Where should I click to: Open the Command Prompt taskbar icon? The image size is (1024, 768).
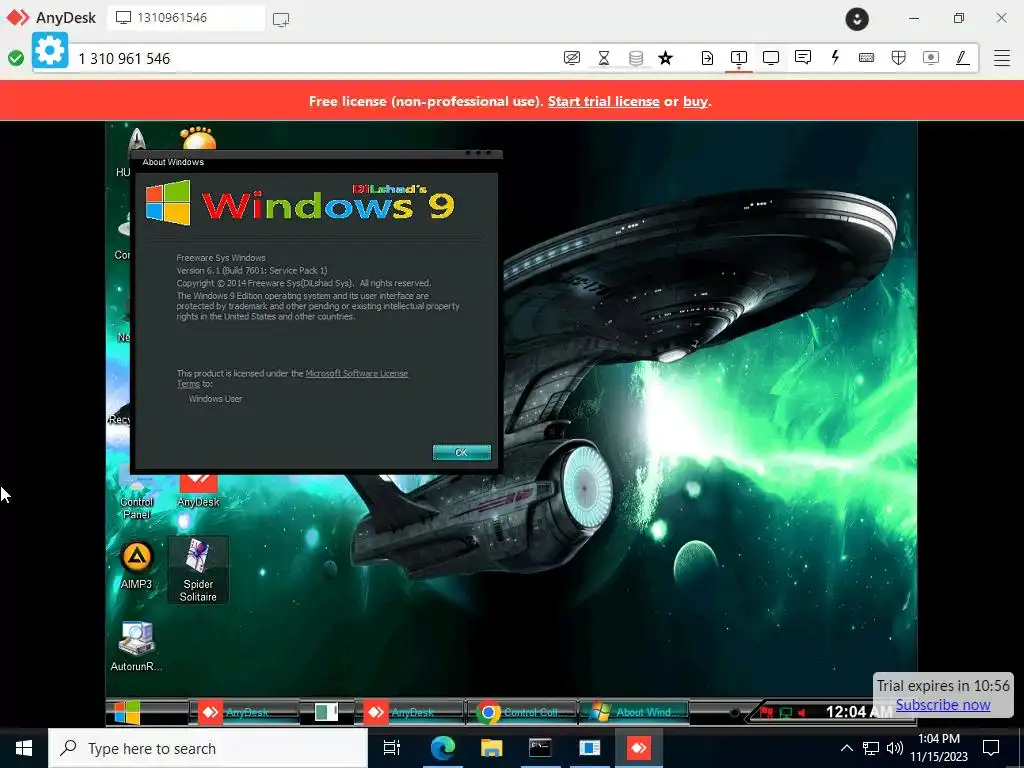pyautogui.click(x=540, y=748)
